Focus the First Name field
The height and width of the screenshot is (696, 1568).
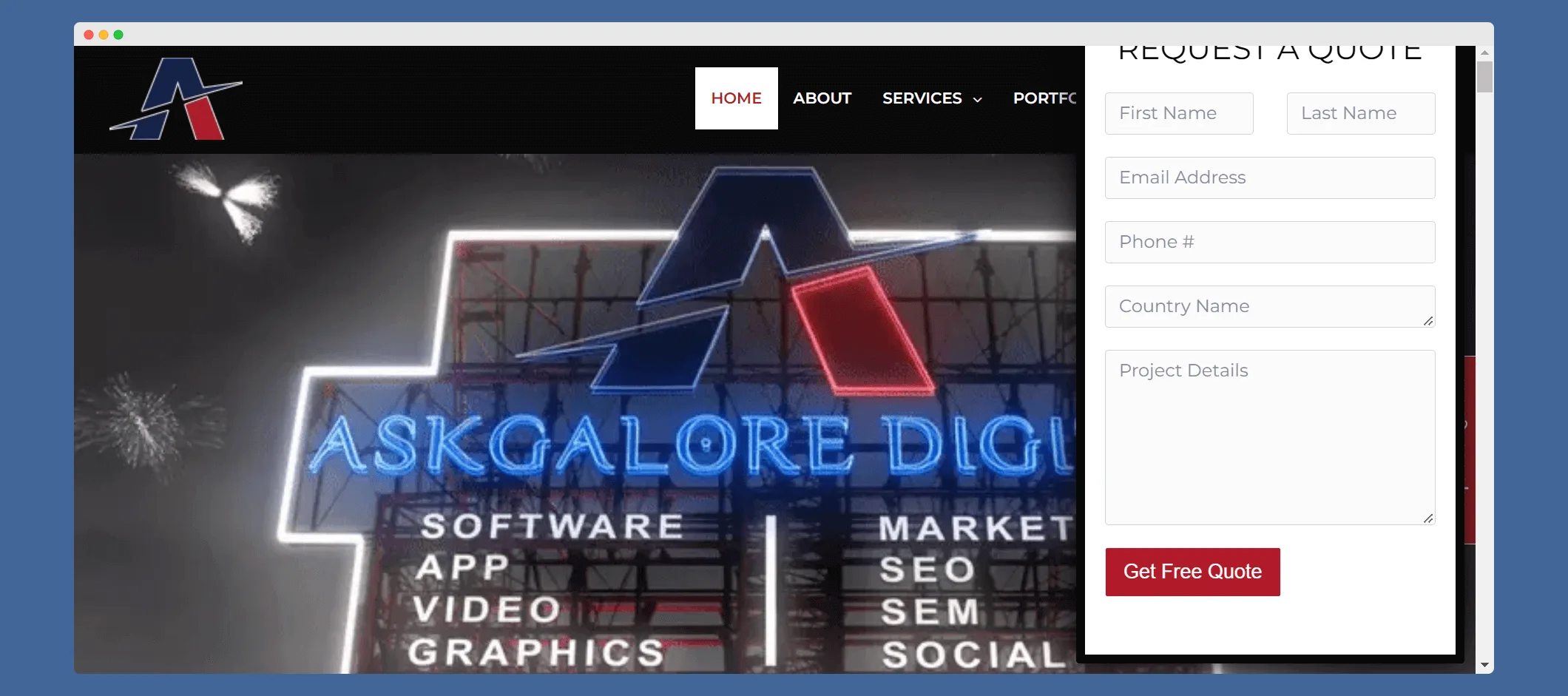tap(1178, 113)
